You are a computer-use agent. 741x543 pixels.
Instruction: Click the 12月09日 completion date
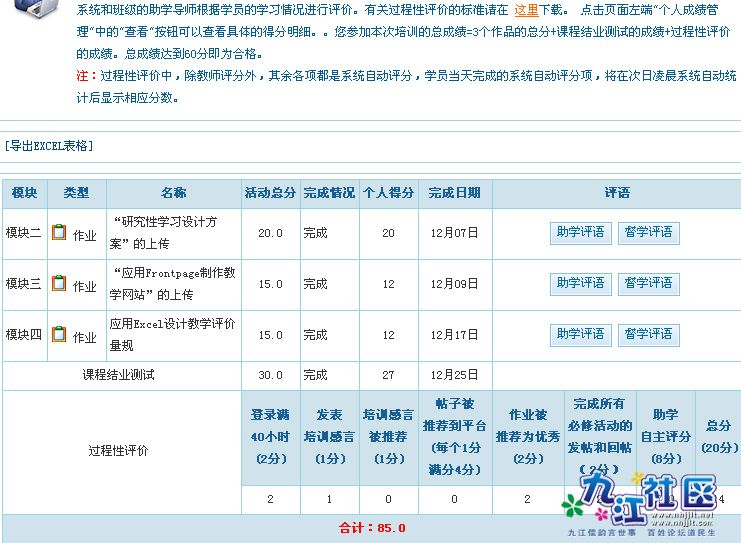(455, 284)
